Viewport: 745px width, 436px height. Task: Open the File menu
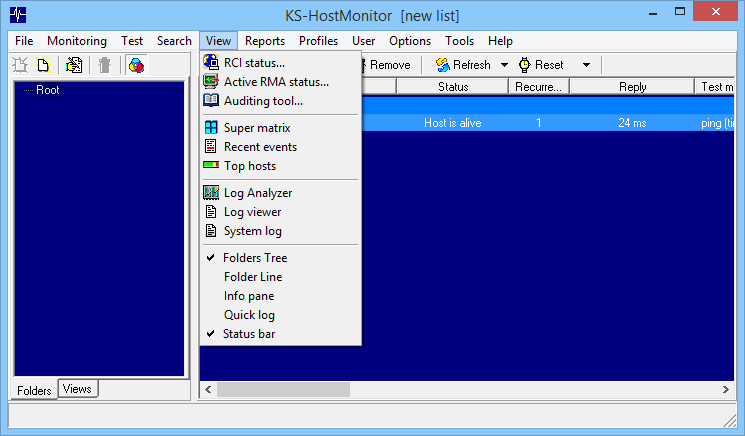pyautogui.click(x=24, y=41)
